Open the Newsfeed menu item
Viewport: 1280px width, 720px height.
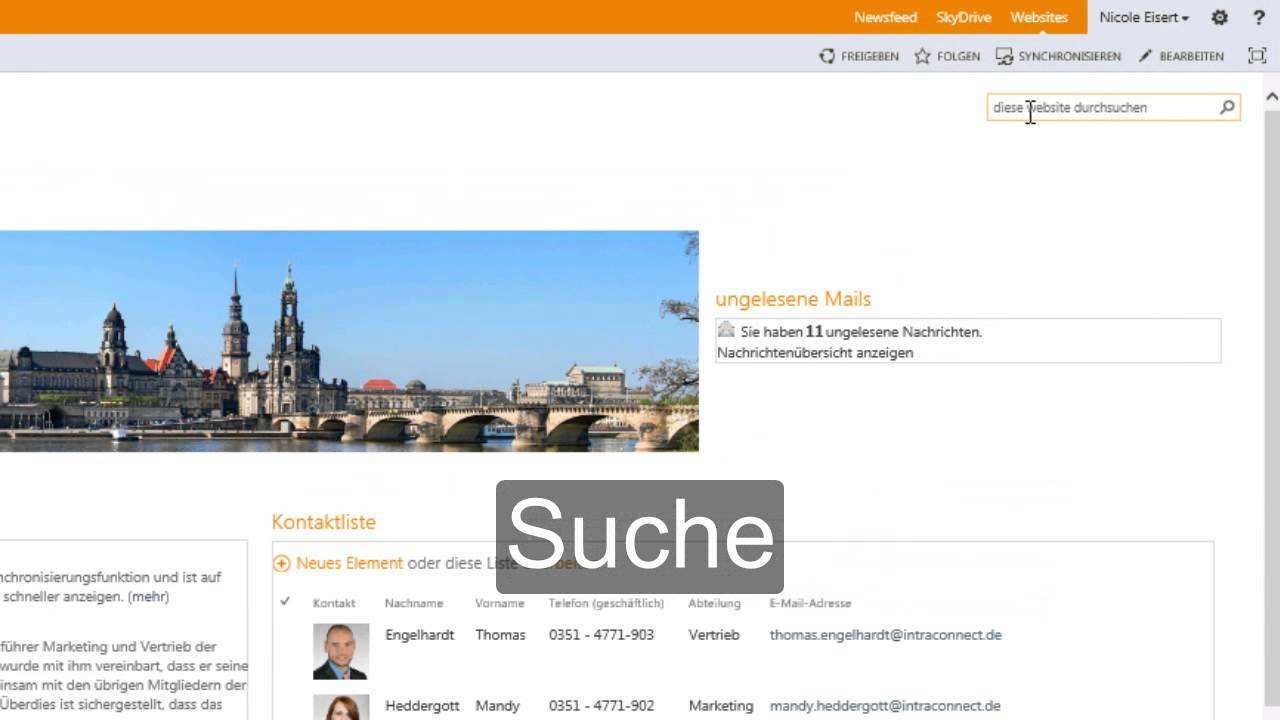pos(885,17)
